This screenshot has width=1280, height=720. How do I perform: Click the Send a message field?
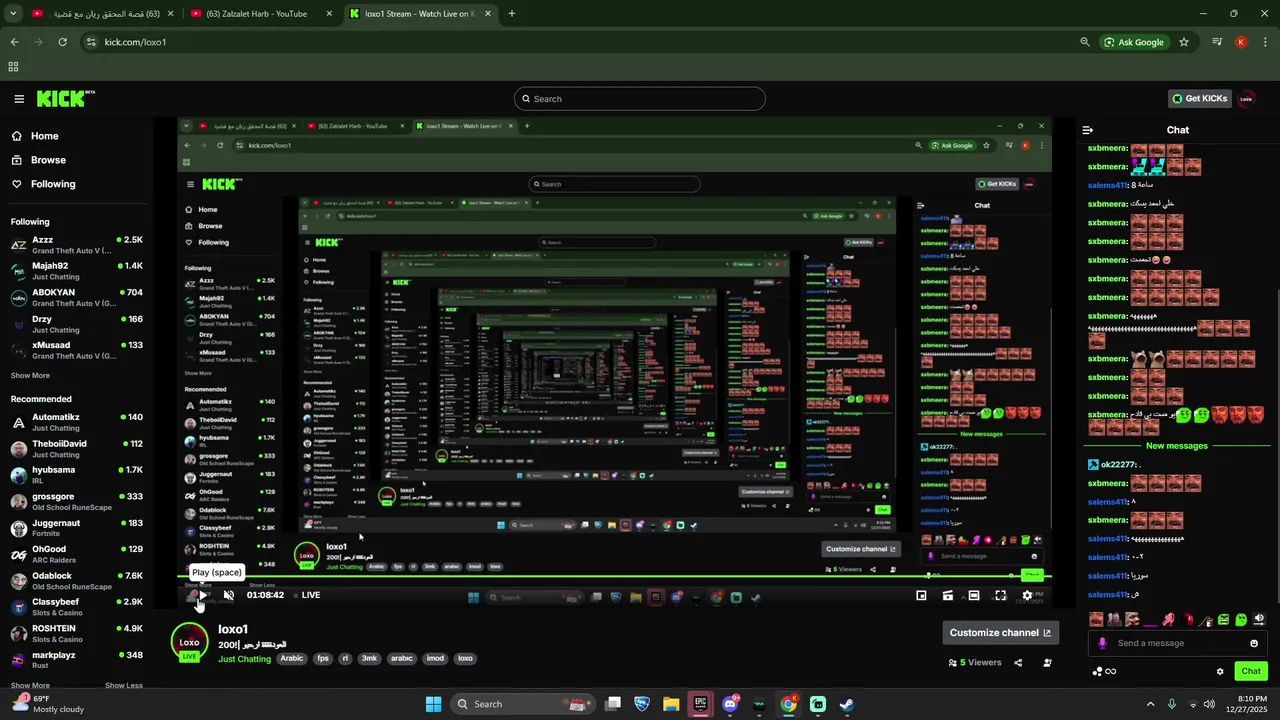point(1178,643)
